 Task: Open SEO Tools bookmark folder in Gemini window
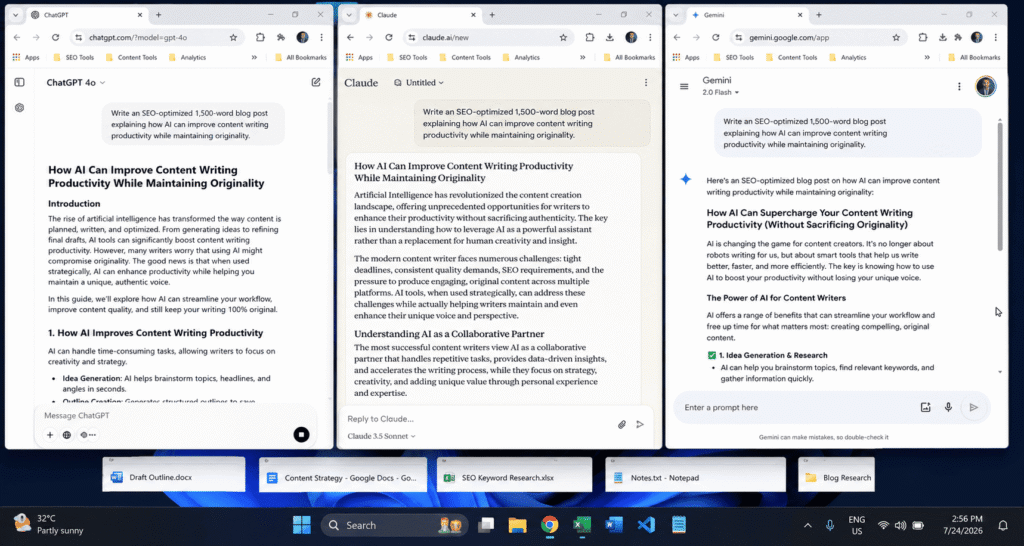click(x=733, y=57)
